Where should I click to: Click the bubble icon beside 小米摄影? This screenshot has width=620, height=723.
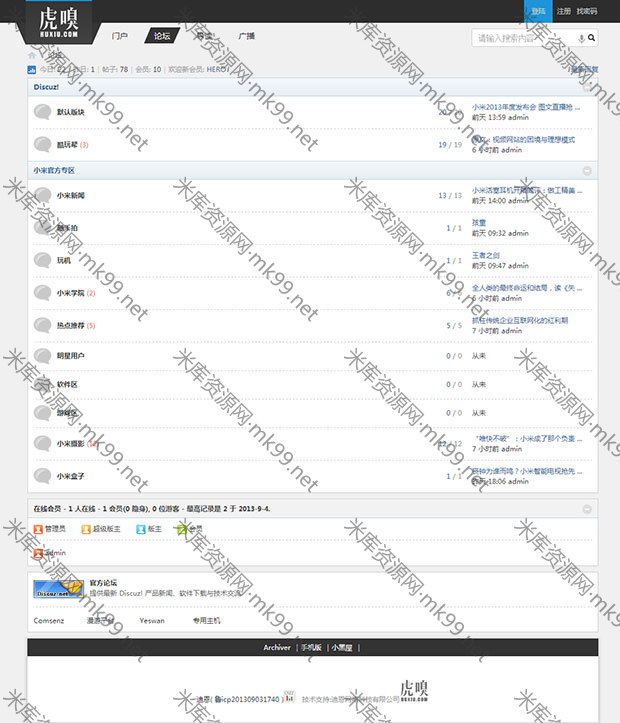42,443
